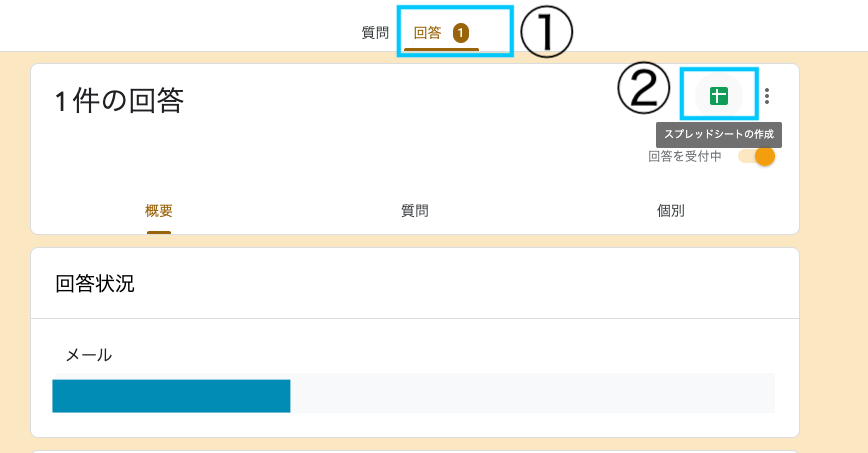The width and height of the screenshot is (868, 453).
Task: Switch to the top 質問 tab
Action: (375, 33)
